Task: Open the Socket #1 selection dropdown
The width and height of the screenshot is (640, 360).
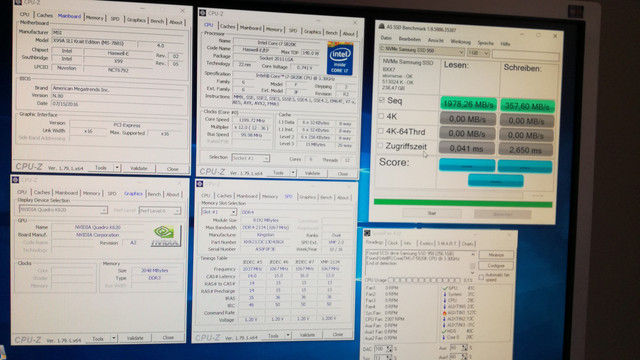Action: (250, 158)
